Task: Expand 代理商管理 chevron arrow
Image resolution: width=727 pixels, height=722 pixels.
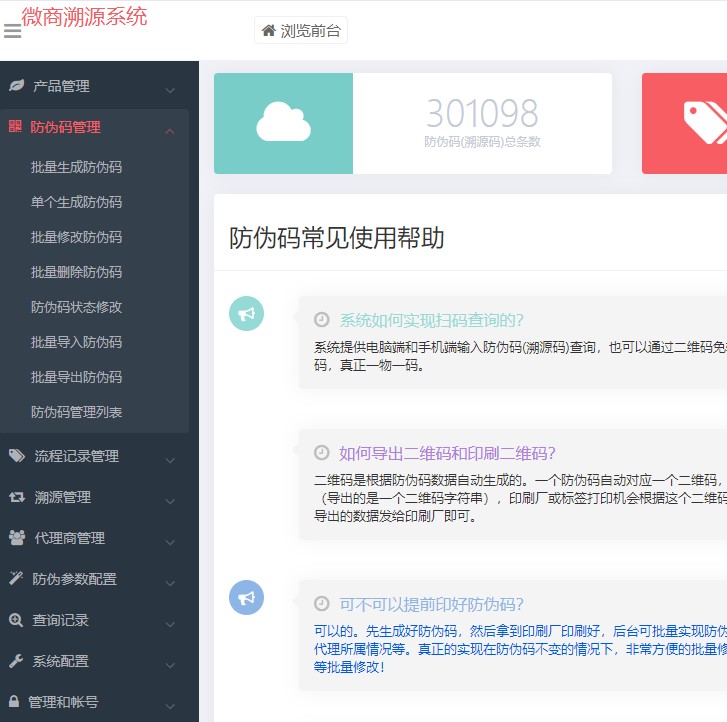Action: [170, 543]
